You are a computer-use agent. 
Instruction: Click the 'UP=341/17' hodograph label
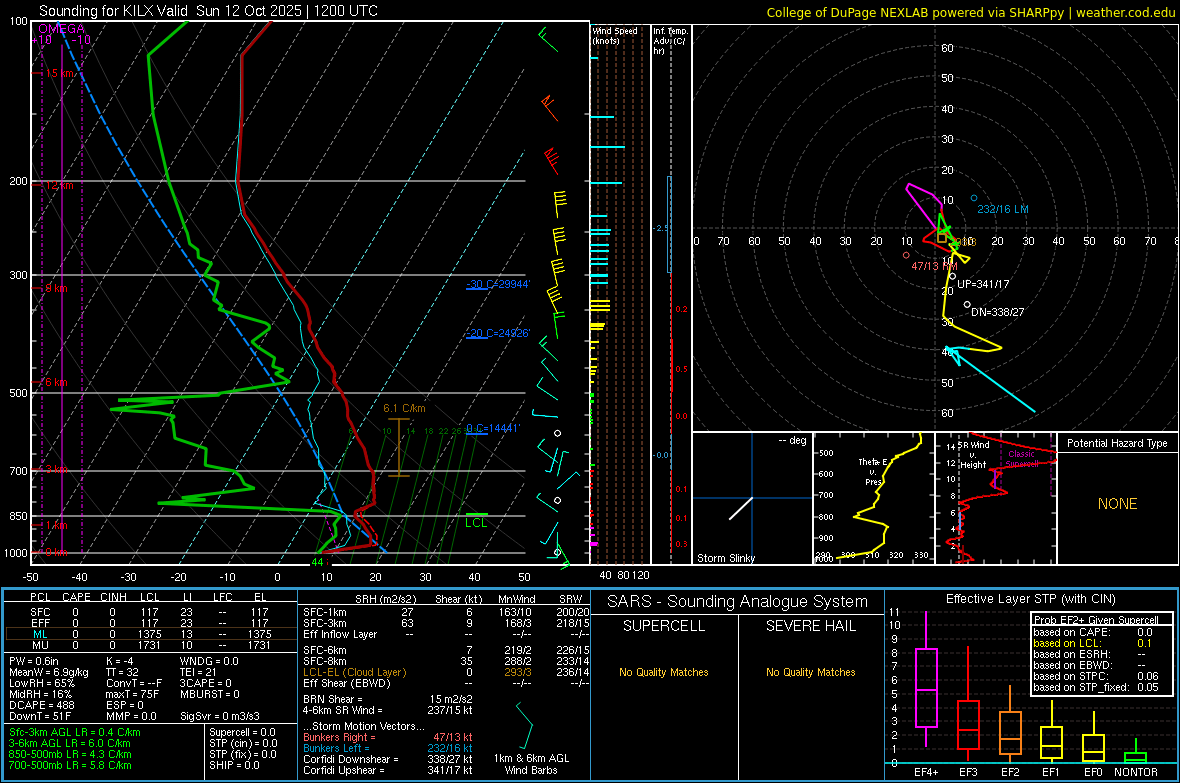pyautogui.click(x=983, y=284)
